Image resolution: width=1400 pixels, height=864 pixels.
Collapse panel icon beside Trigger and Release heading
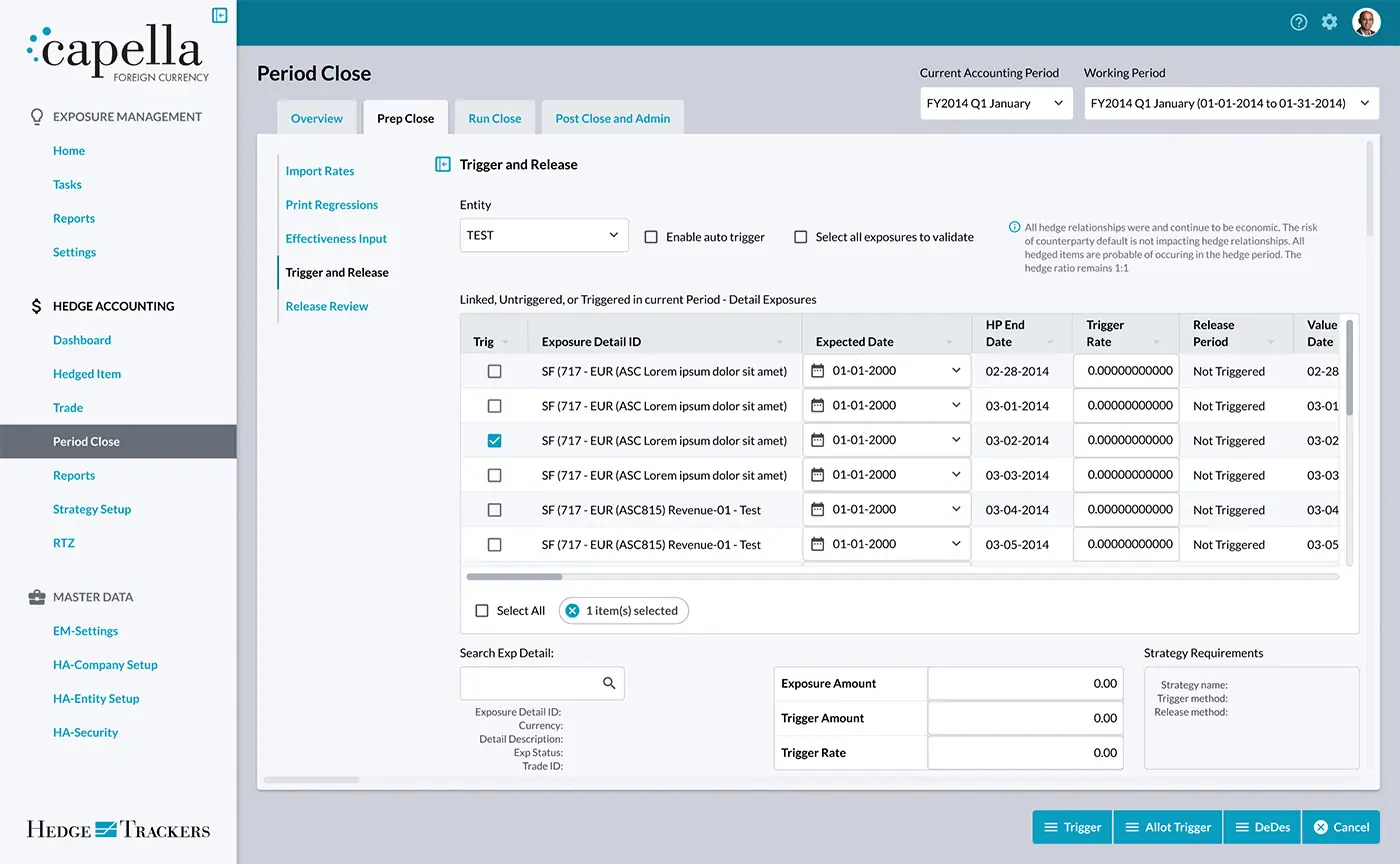tap(443, 164)
